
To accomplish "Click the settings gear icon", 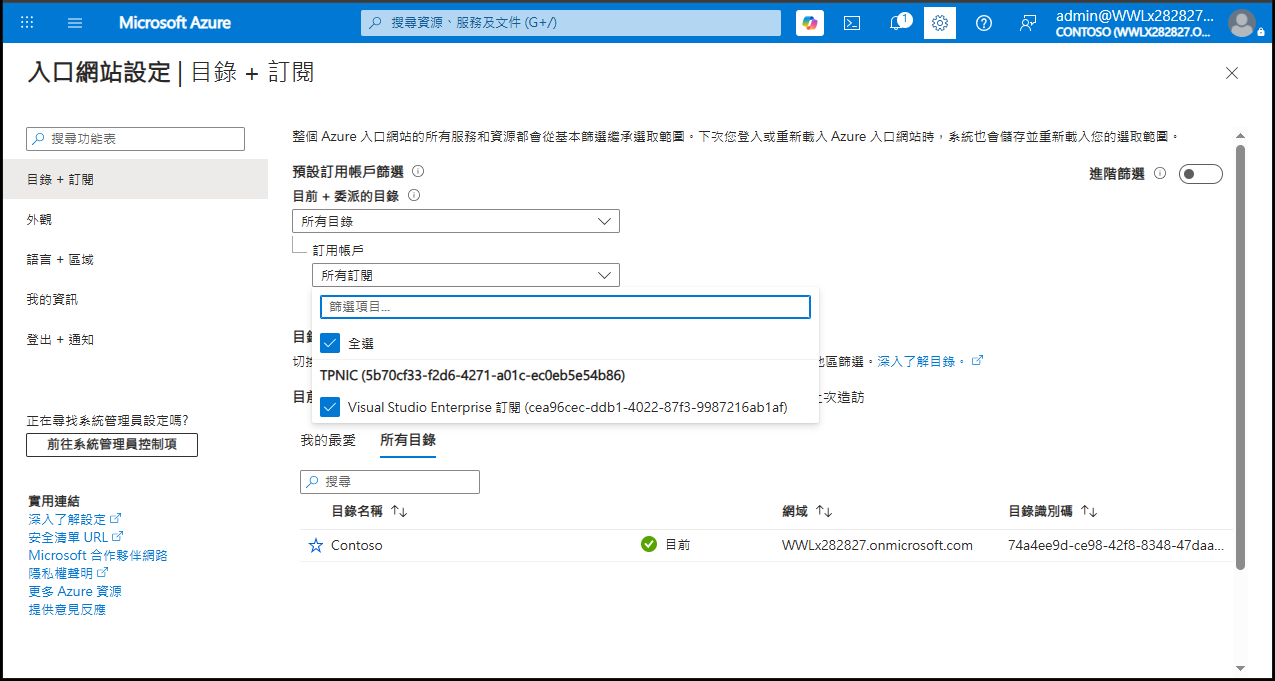I will (940, 23).
